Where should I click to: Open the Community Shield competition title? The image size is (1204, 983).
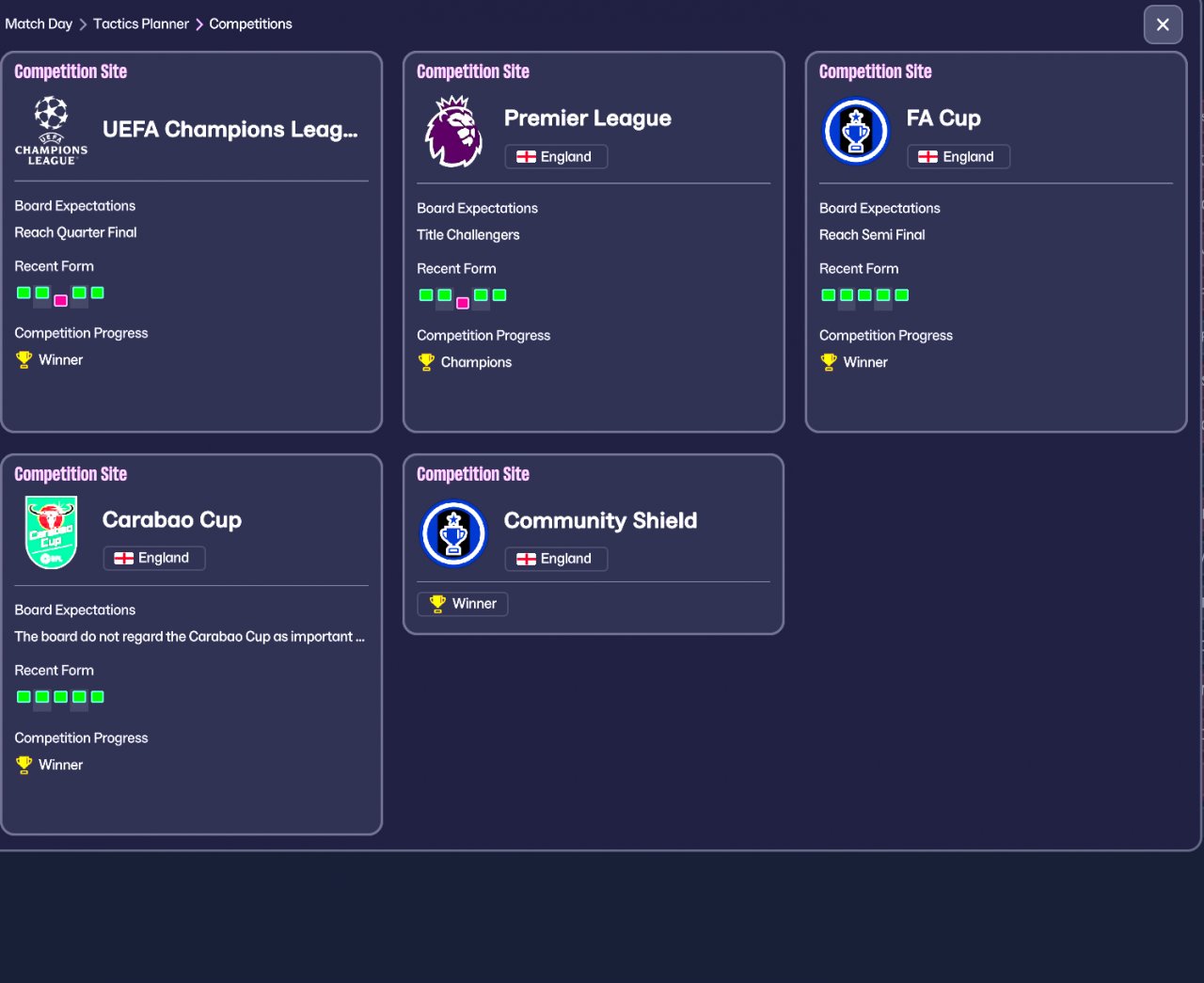point(601,521)
